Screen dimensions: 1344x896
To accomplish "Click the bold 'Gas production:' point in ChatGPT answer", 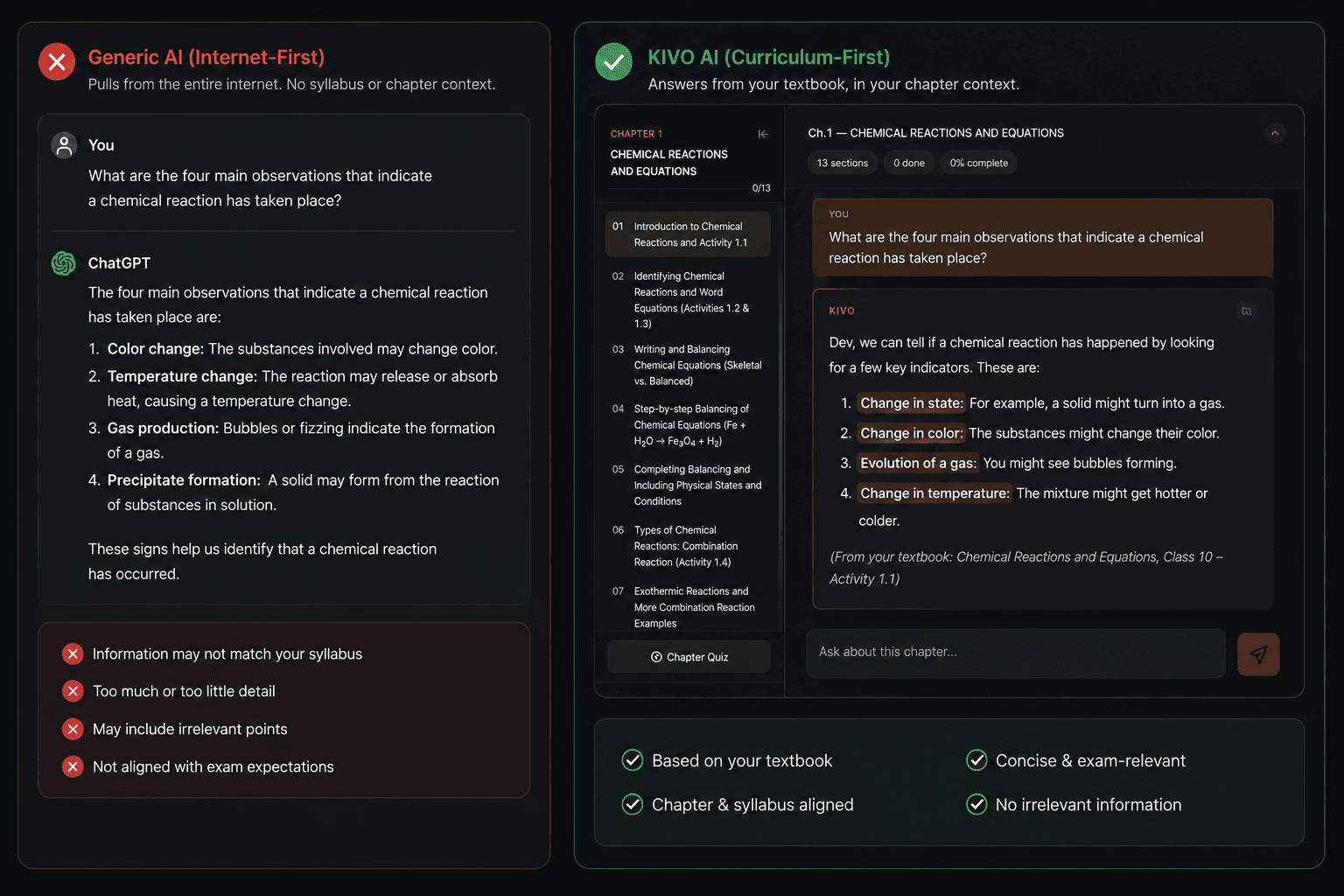I will (x=163, y=428).
